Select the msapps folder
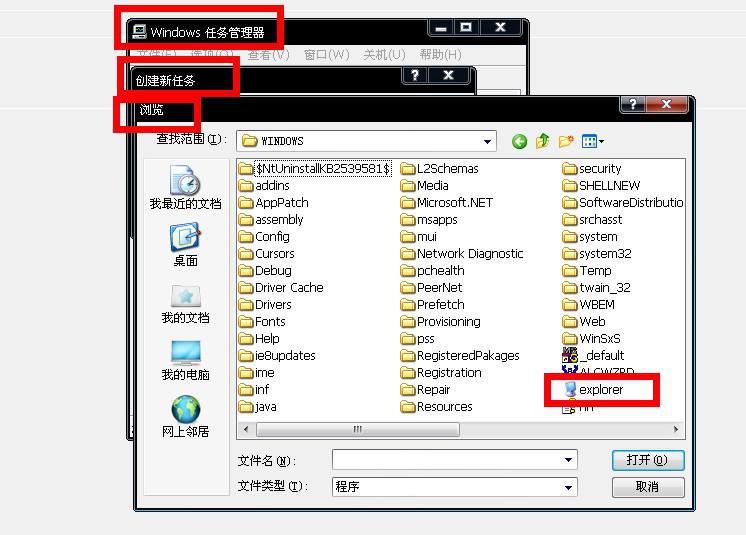Image resolution: width=746 pixels, height=535 pixels. [x=429, y=220]
